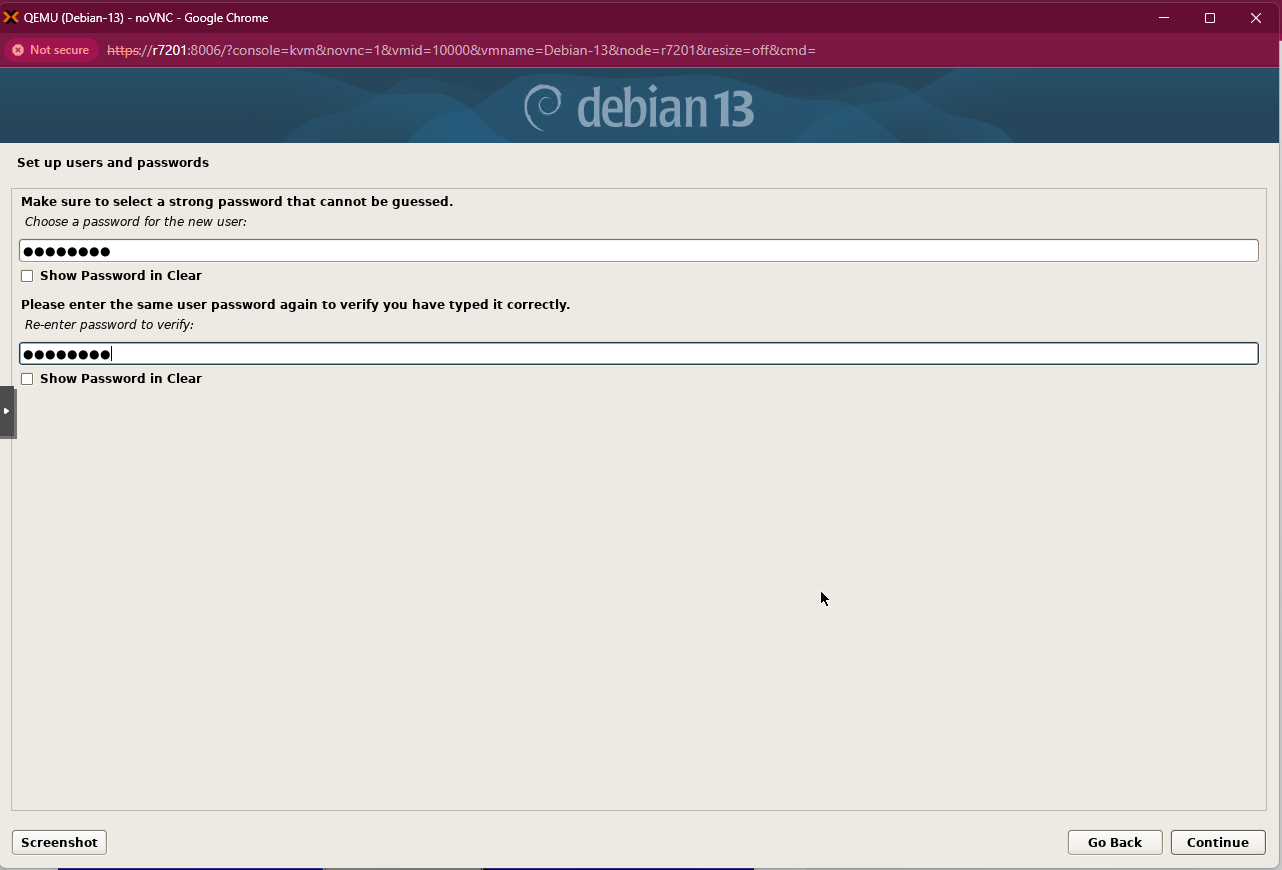Focus the Re-enter password to verify field

tap(638, 354)
